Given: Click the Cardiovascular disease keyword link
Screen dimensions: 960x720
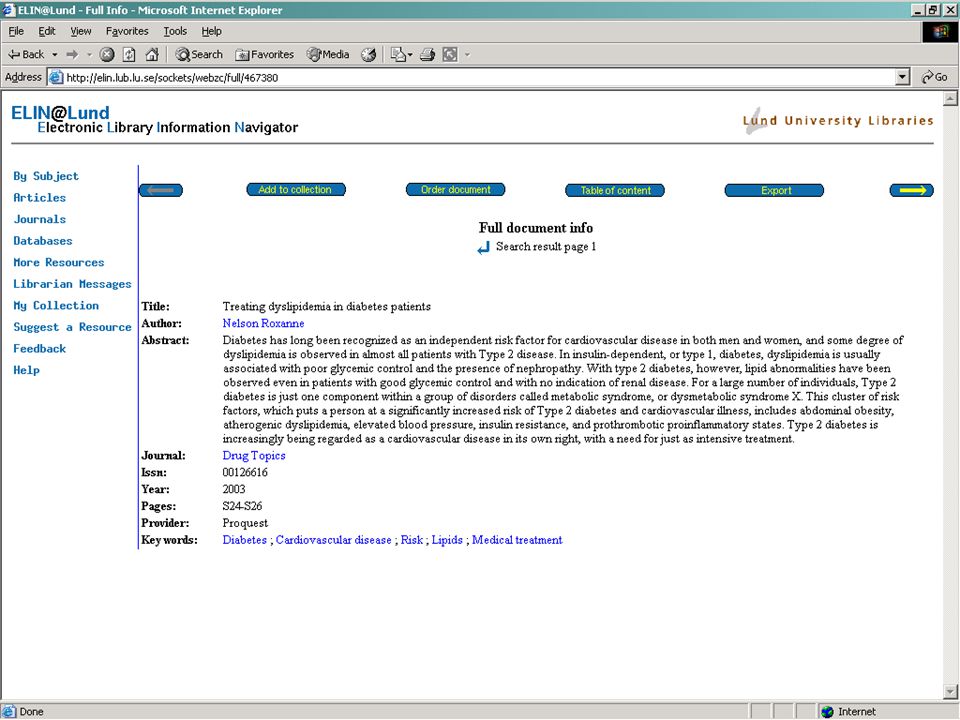Looking at the screenshot, I should (x=333, y=540).
